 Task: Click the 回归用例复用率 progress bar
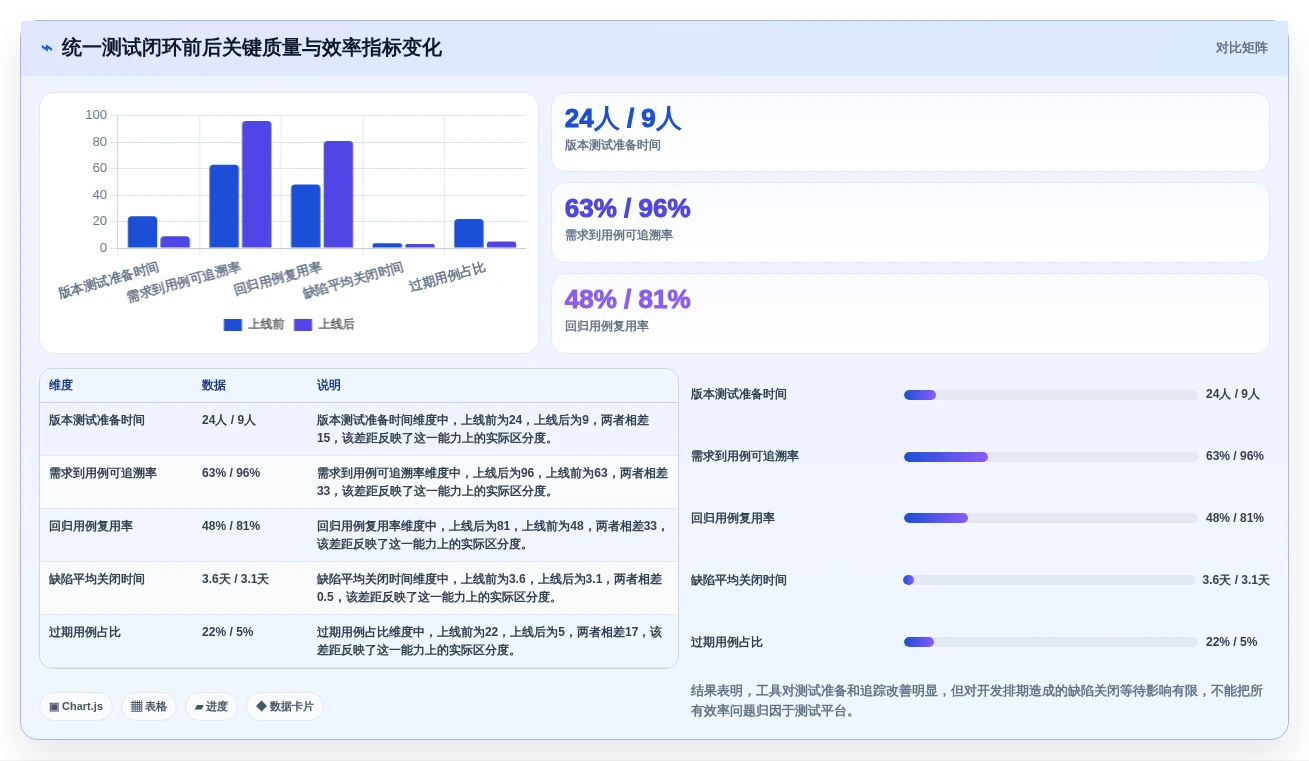point(1050,518)
